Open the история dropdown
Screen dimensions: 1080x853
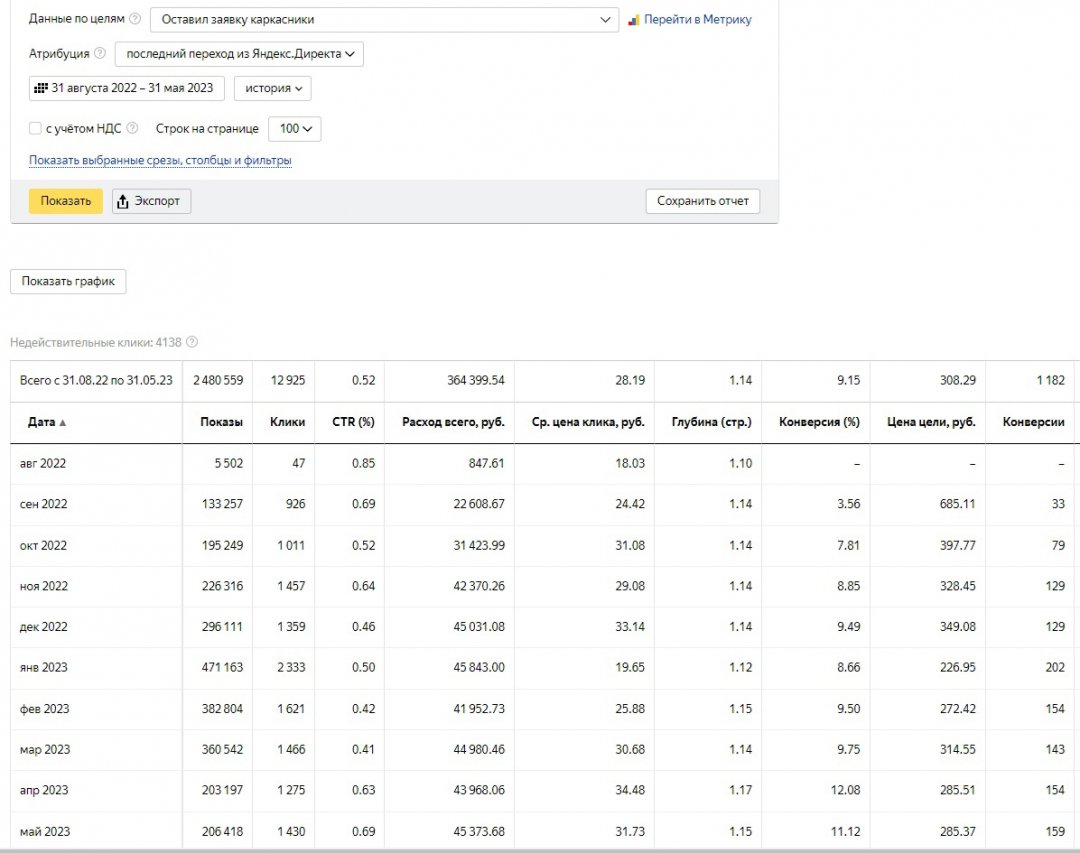pos(272,88)
